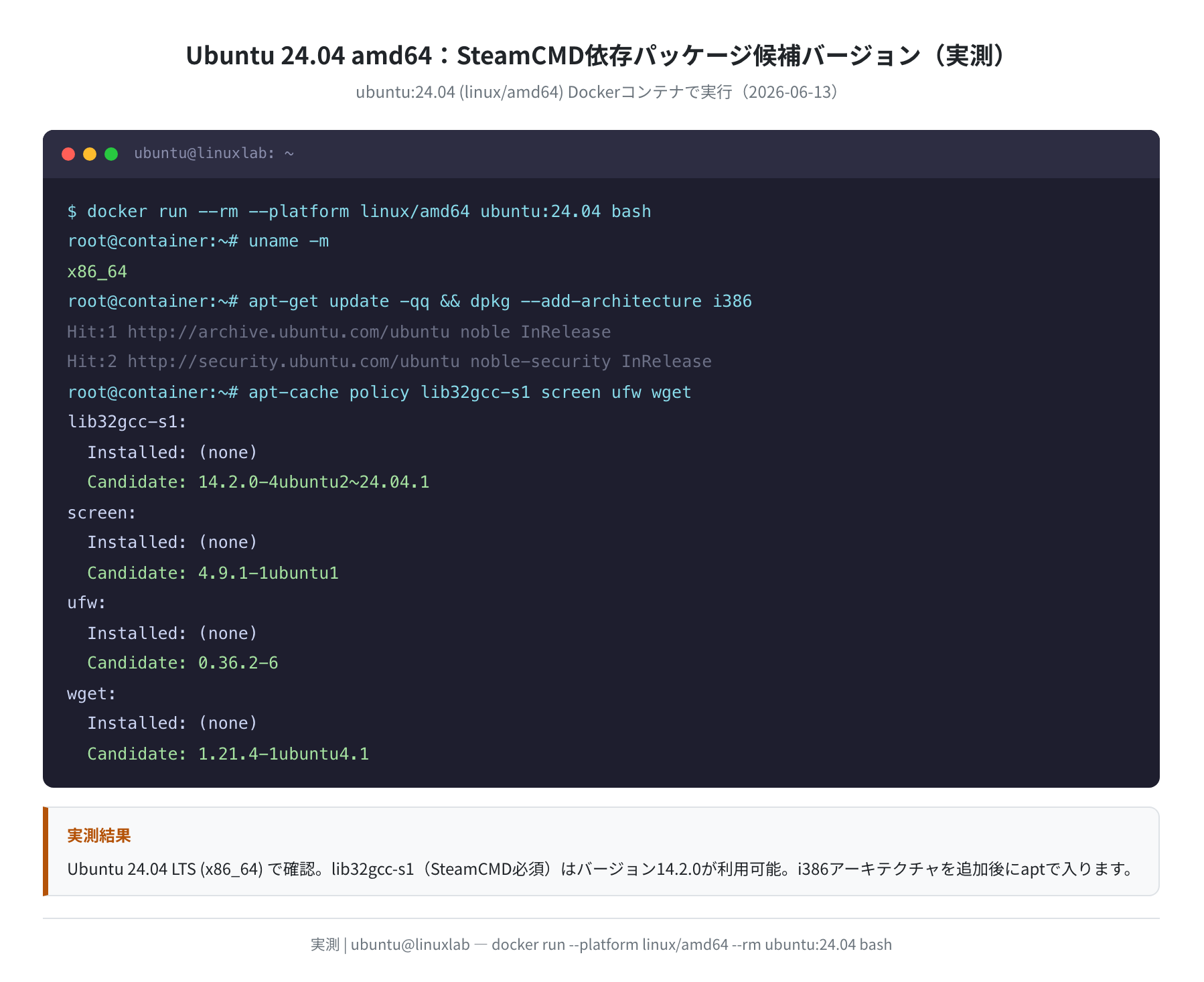Click the 'screen:' package header

tap(102, 513)
